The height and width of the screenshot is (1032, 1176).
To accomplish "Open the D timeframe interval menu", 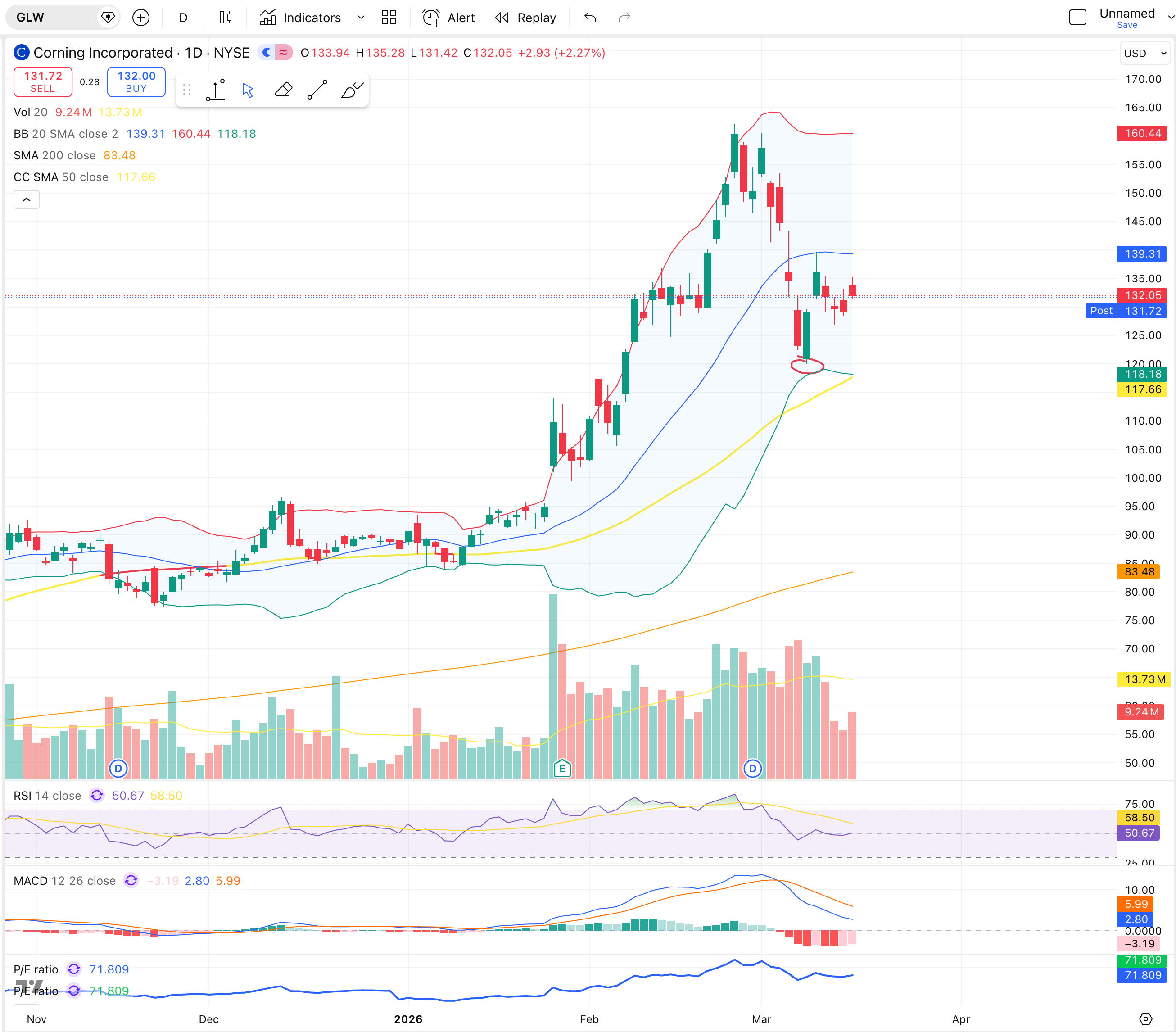I will tap(183, 18).
